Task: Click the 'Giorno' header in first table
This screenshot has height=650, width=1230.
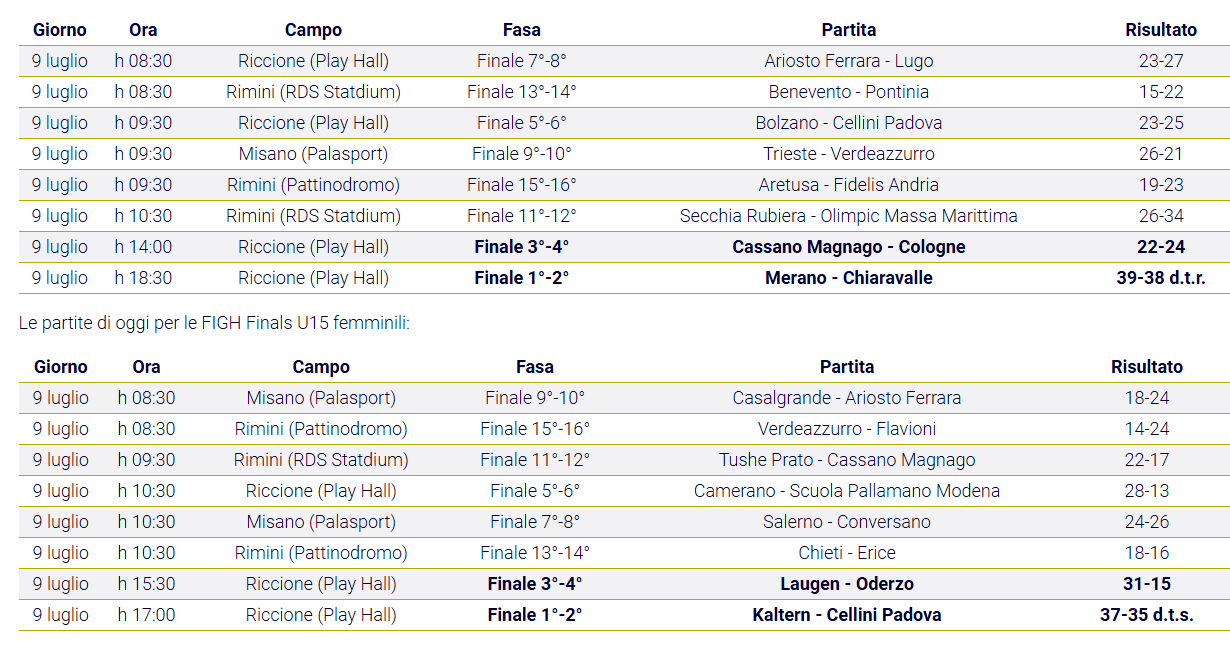Action: click(x=60, y=30)
